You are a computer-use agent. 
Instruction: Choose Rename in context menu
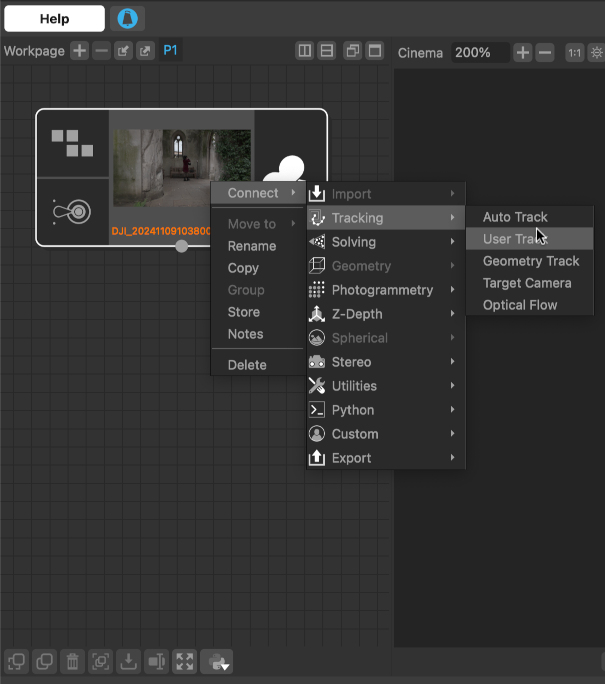(x=258, y=246)
